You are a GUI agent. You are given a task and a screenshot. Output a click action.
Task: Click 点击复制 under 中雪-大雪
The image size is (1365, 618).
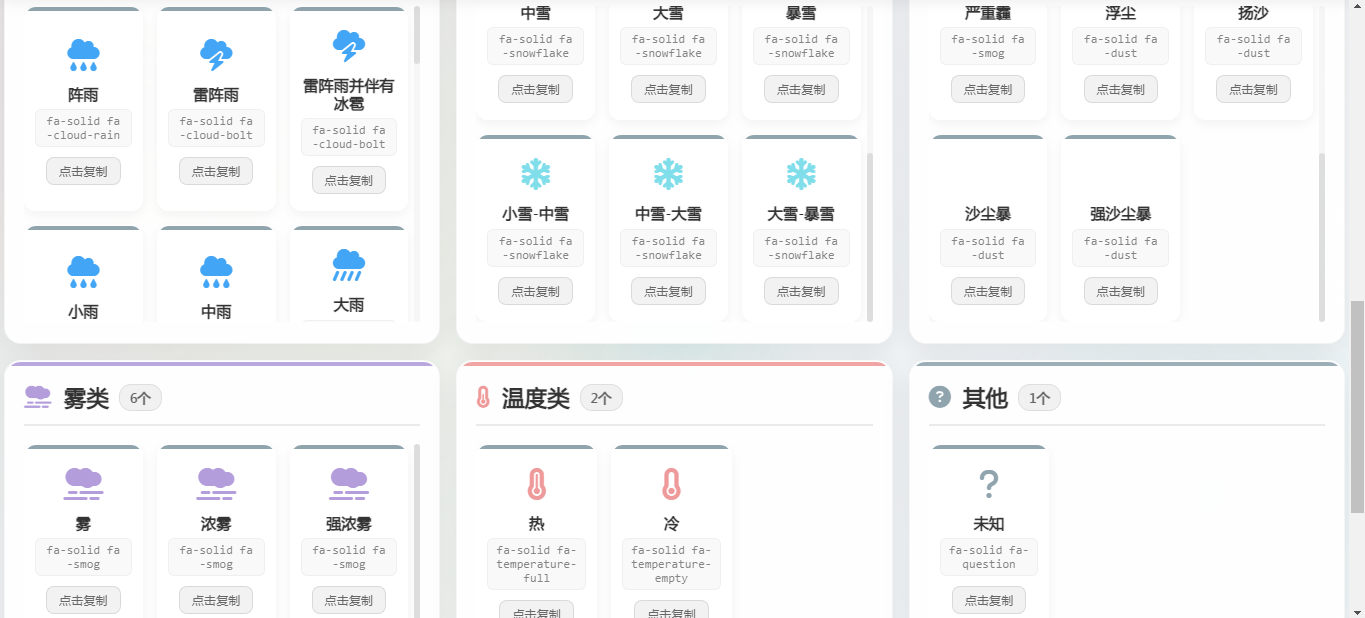click(668, 291)
